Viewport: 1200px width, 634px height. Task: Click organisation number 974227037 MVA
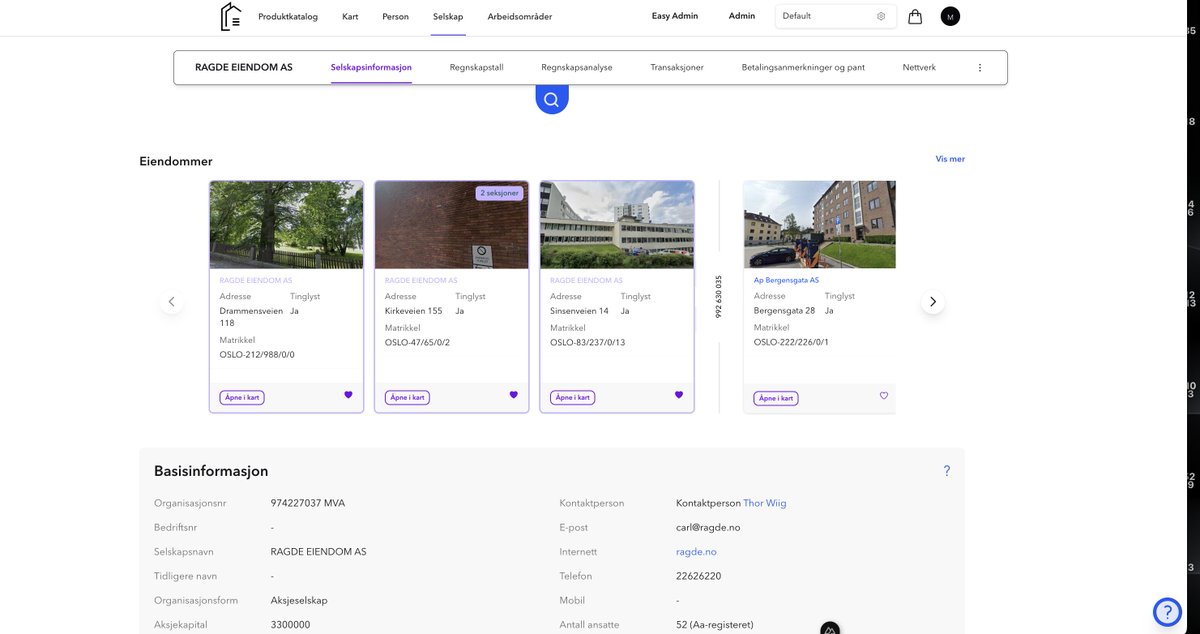(308, 503)
